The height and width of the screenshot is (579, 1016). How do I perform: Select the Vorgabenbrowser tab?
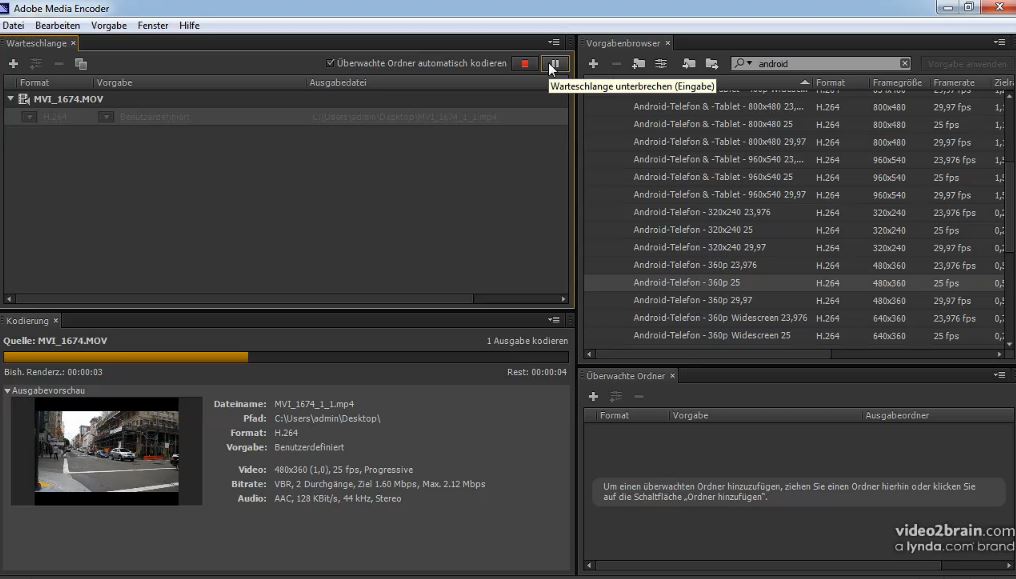point(623,43)
